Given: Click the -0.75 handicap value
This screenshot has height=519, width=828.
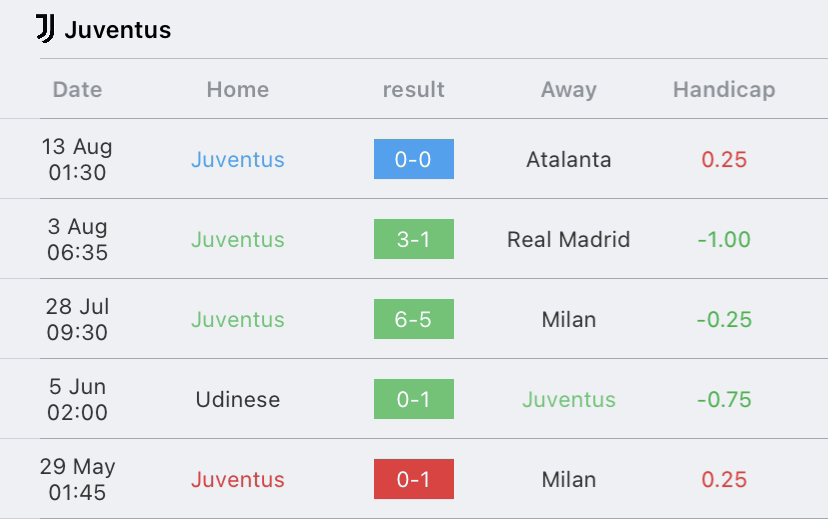Looking at the screenshot, I should [x=724, y=399].
